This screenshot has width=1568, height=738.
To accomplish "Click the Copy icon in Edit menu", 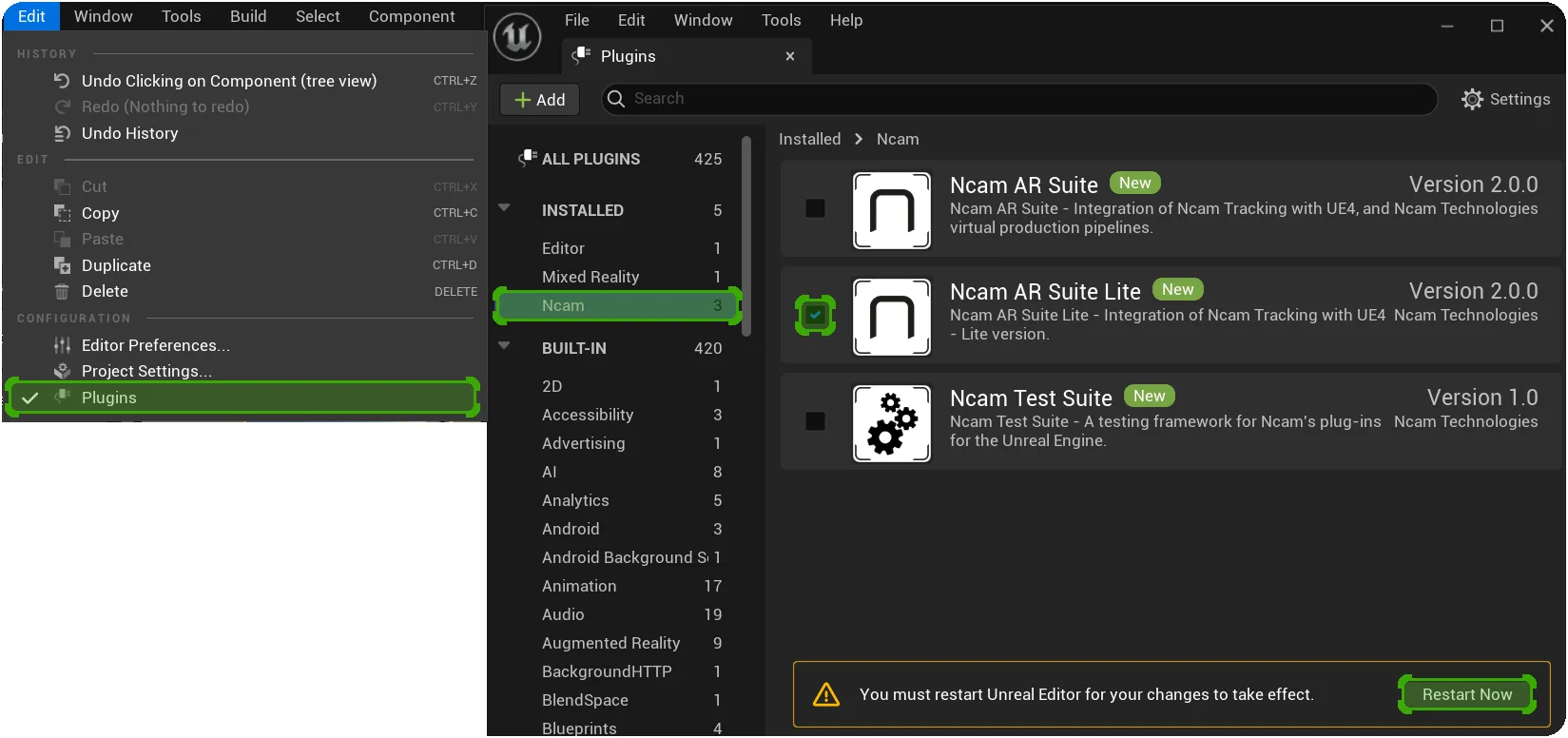I will pyautogui.click(x=63, y=213).
